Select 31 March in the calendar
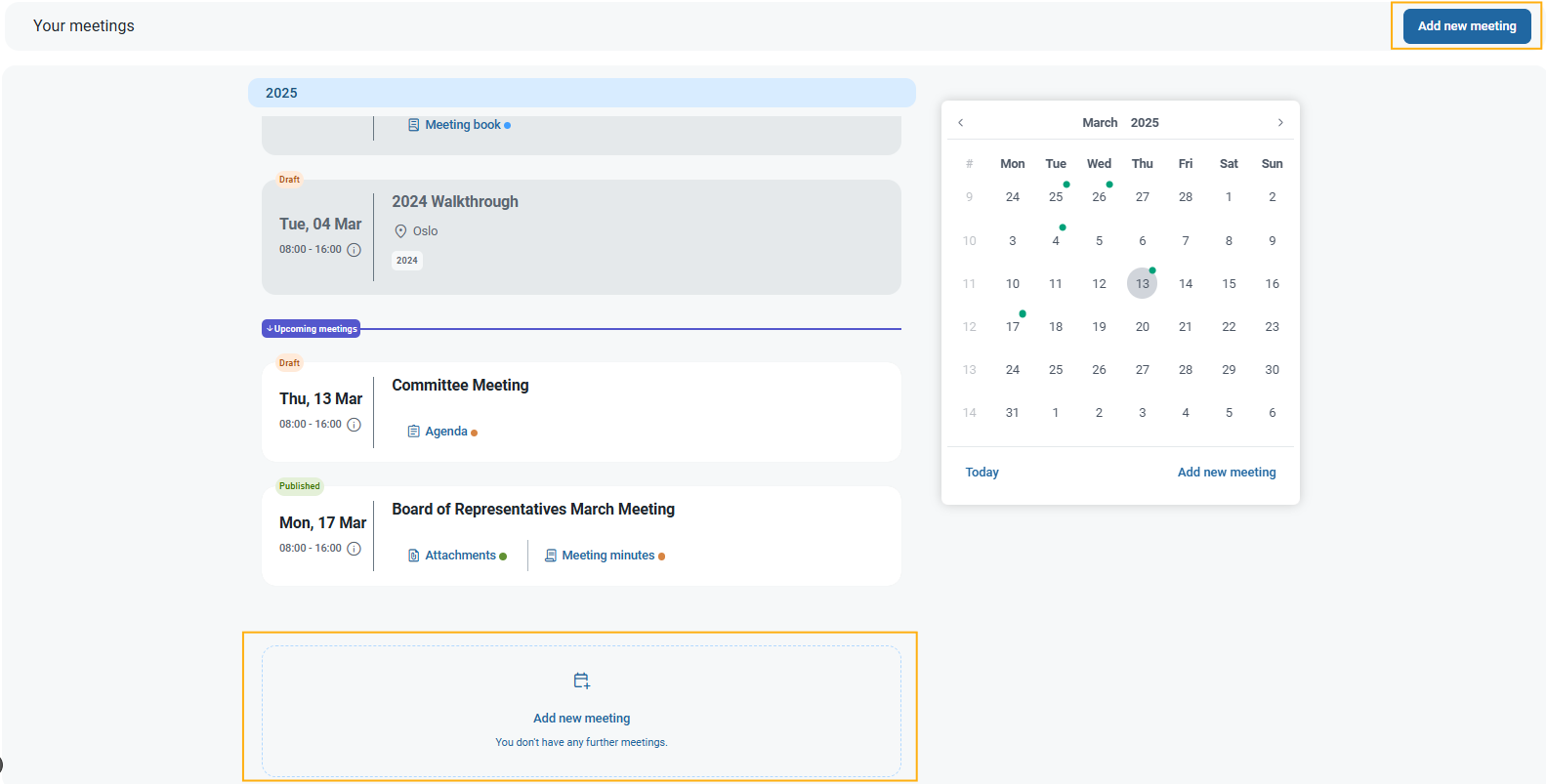This screenshot has height=784, width=1546. tap(1013, 413)
